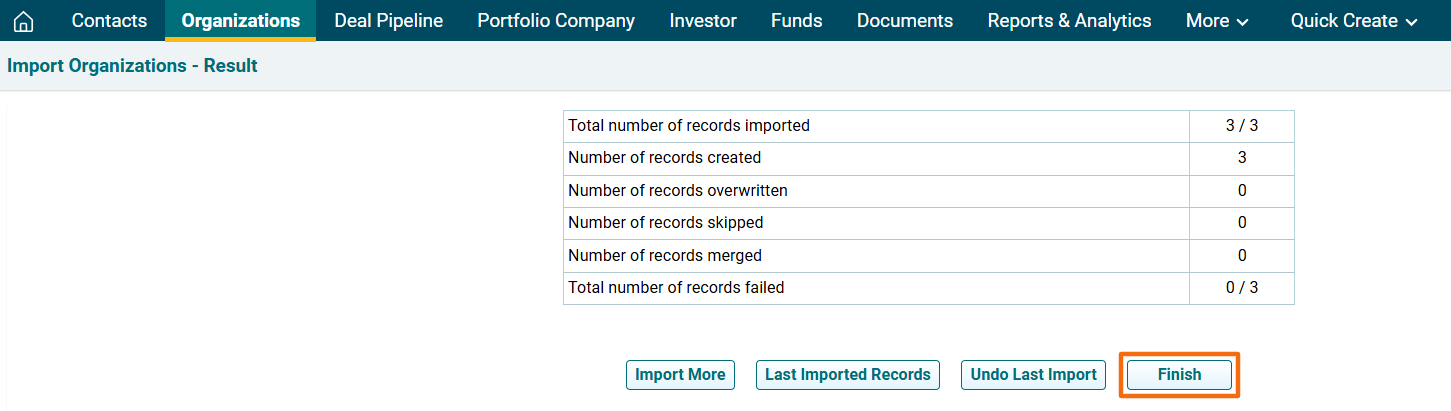Go to the Documents tab
Image resolution: width=1451 pixels, height=411 pixels.
(x=904, y=21)
